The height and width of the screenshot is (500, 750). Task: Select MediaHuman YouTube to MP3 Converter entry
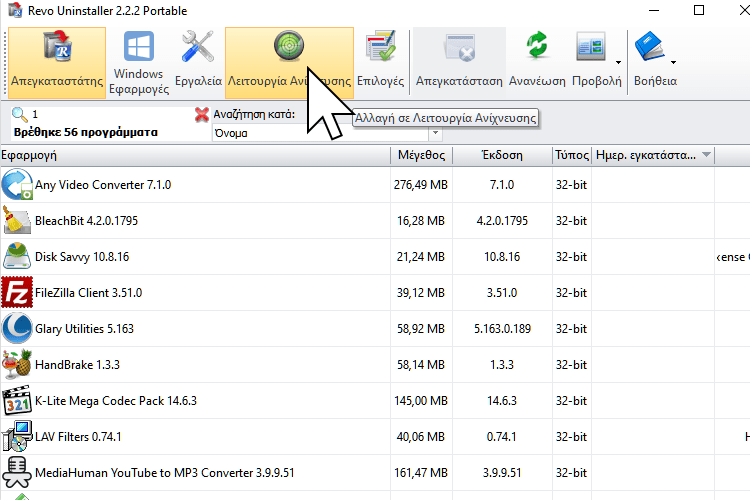coord(165,473)
